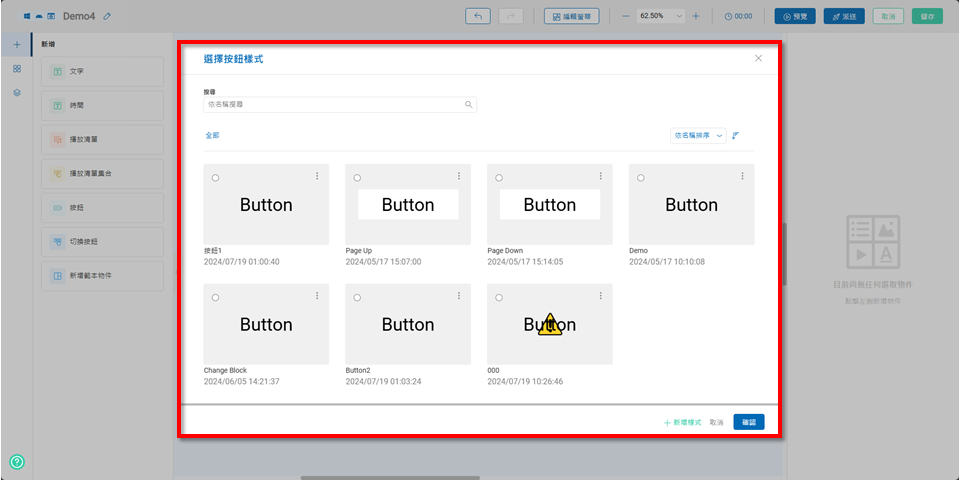Open the three-dot menu on Demo card
This screenshot has width=960, height=480.
(743, 176)
